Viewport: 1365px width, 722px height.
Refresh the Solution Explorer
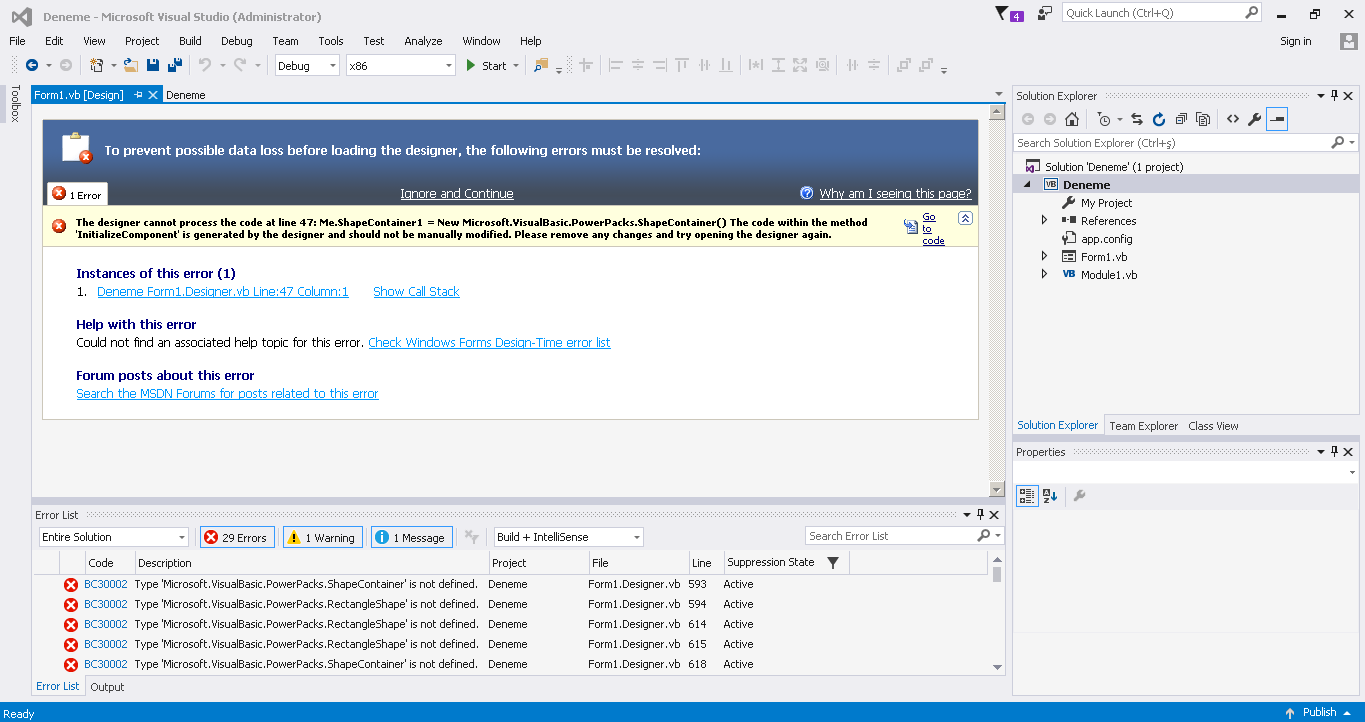(1159, 119)
